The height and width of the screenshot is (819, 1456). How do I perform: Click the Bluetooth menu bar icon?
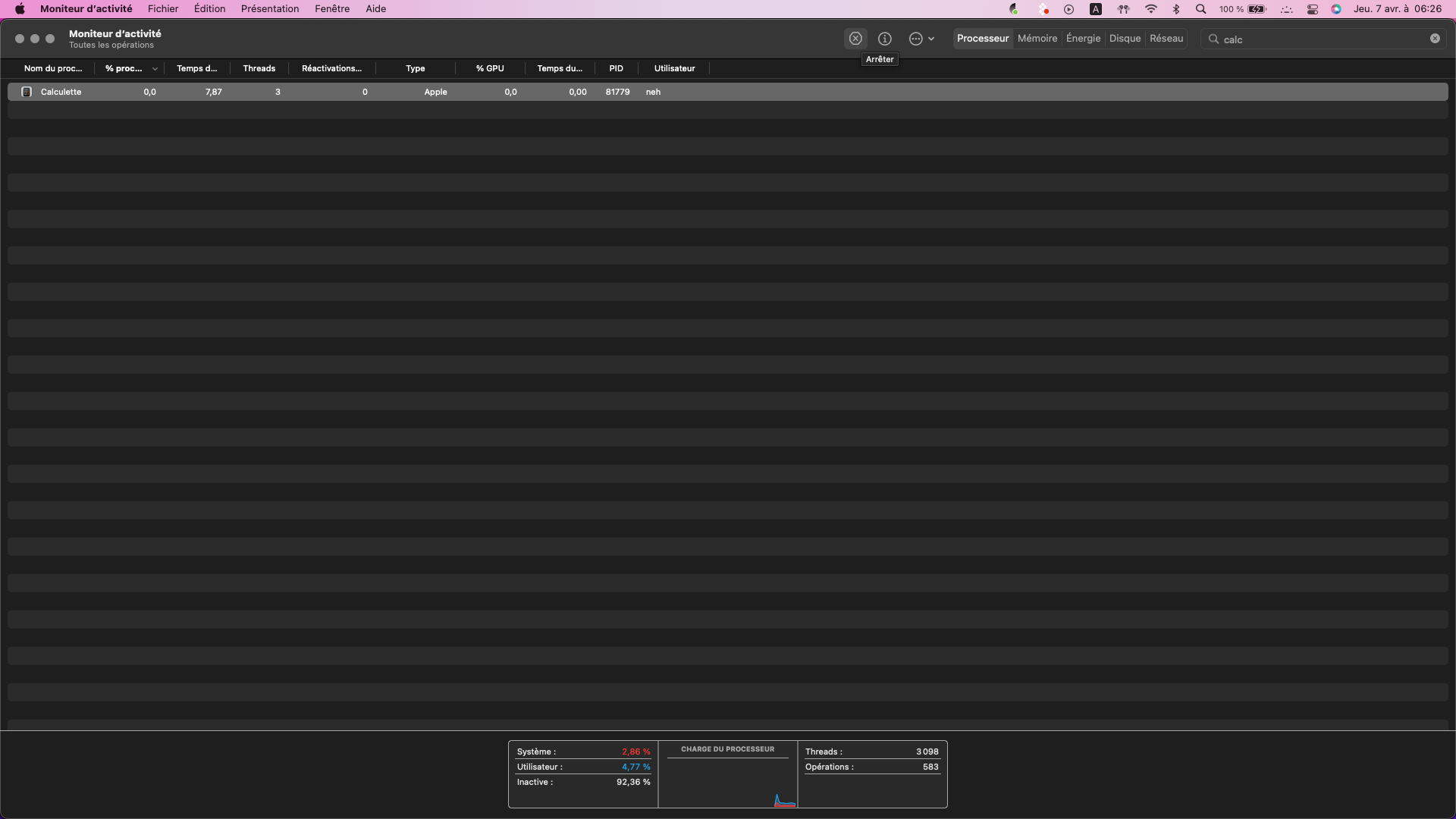[1176, 9]
